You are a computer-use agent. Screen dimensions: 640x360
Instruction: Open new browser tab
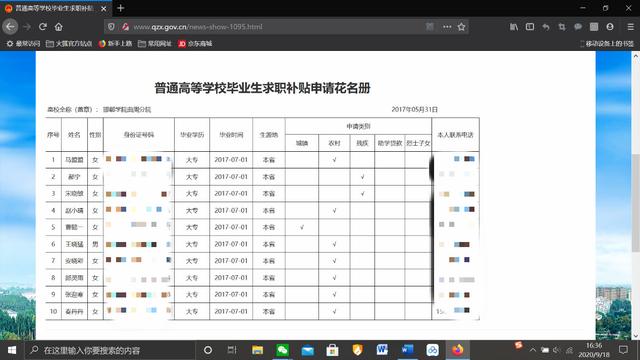[120, 8]
